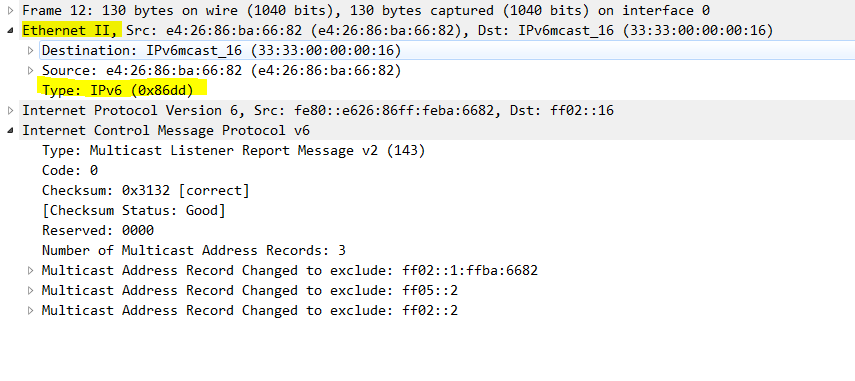The image size is (855, 381).
Task: Select the Checksum Status: Good line
Action: 134,210
